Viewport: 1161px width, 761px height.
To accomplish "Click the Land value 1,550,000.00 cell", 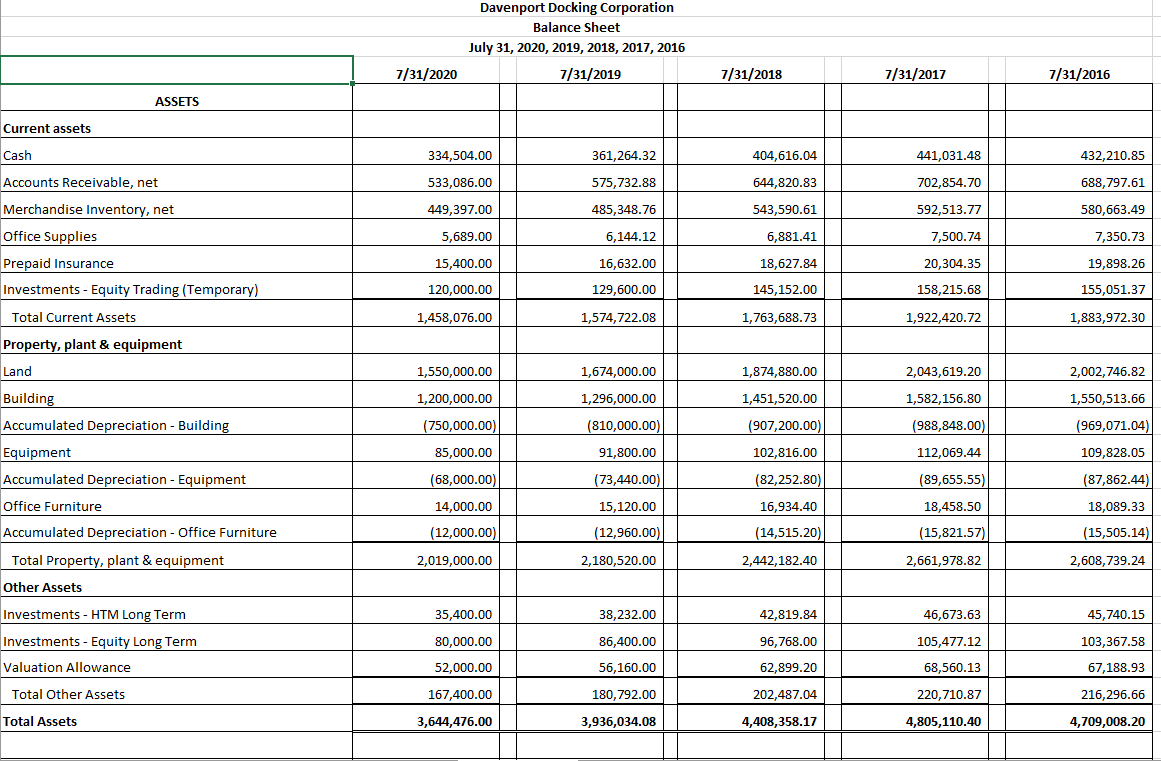I will coord(426,371).
